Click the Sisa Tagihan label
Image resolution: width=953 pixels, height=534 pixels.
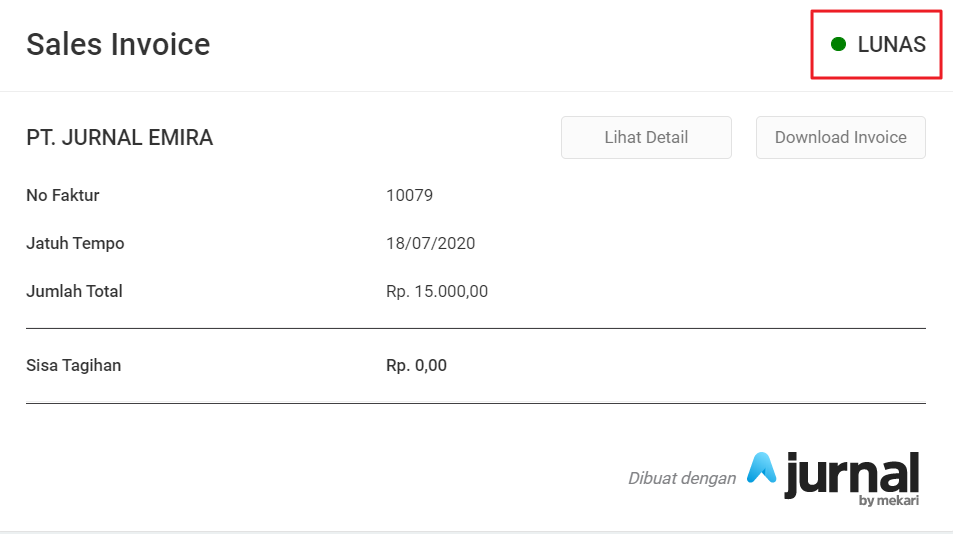pos(73,365)
